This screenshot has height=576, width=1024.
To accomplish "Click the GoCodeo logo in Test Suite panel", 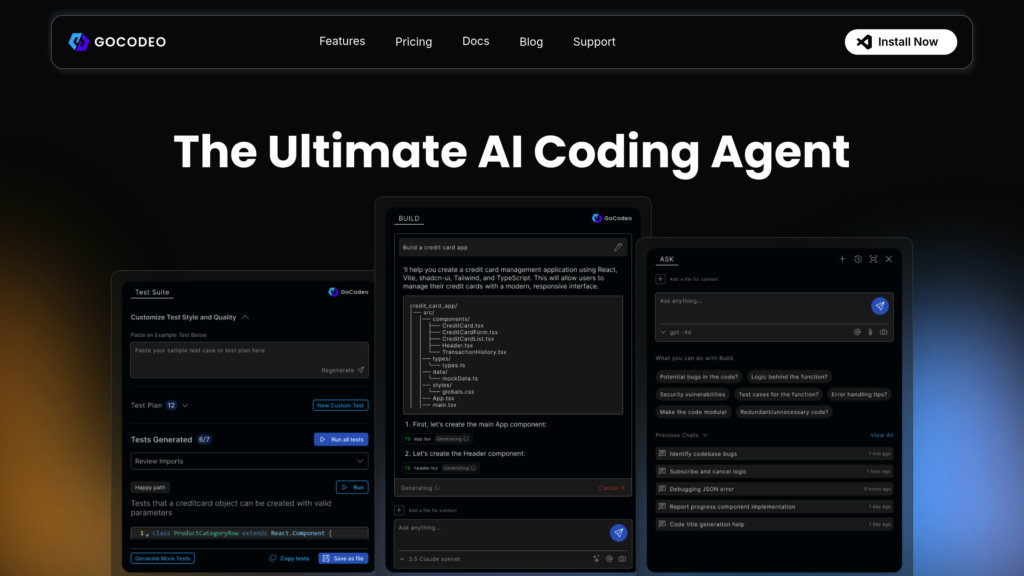I will (348, 292).
